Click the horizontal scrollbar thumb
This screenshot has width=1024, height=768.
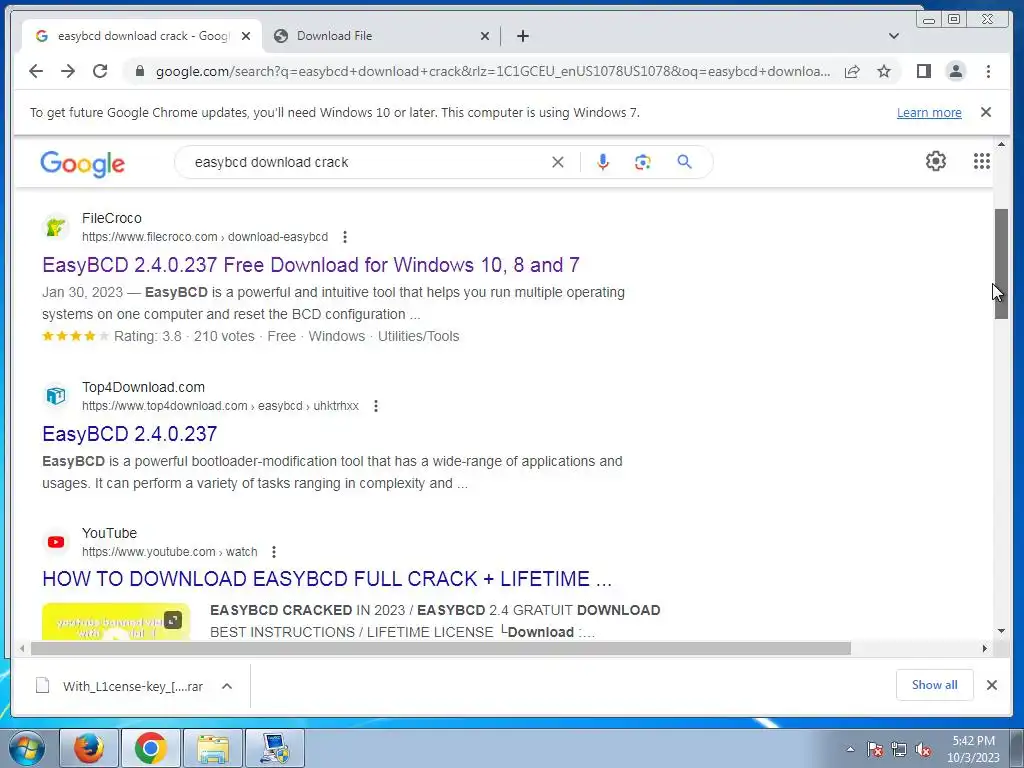coord(441,648)
